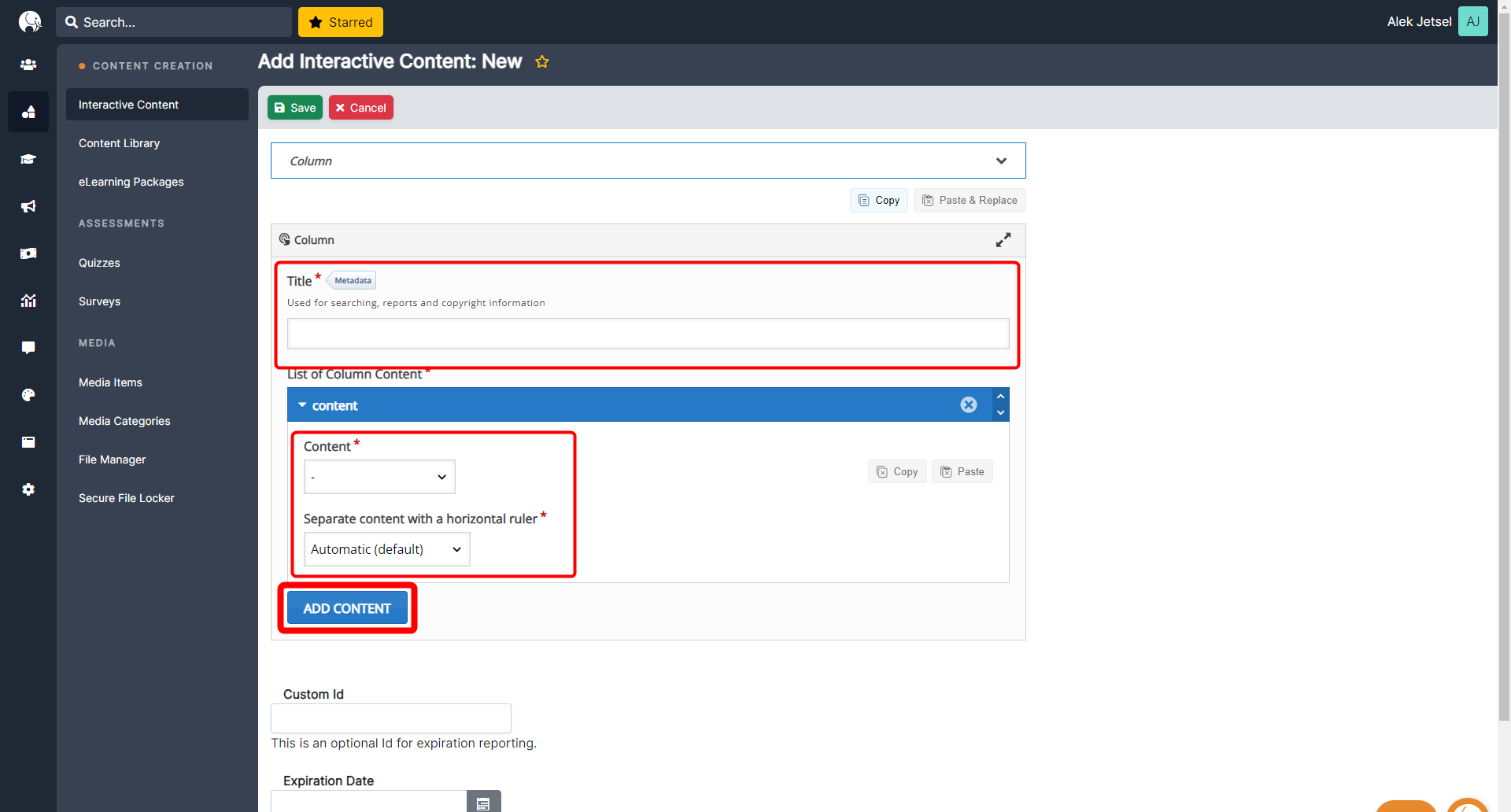The image size is (1511, 812).
Task: Click the app logo in top-left corner
Action: tap(29, 21)
